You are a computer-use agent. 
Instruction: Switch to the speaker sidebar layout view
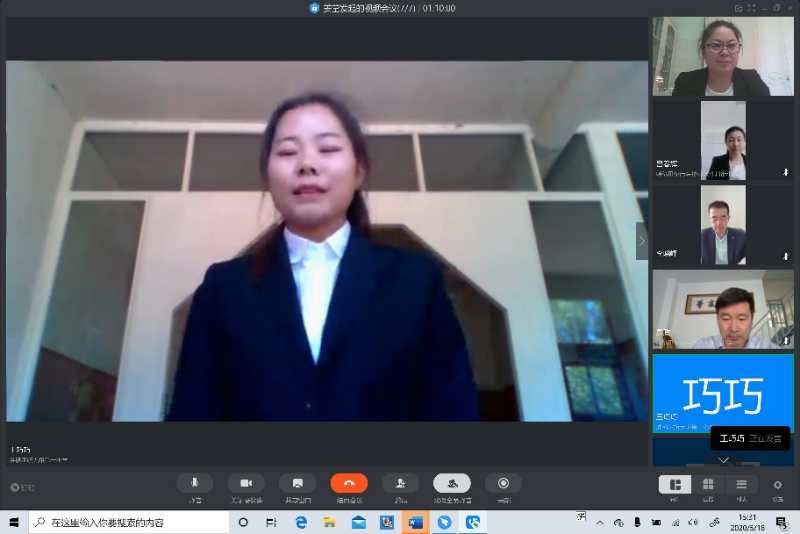(x=674, y=484)
